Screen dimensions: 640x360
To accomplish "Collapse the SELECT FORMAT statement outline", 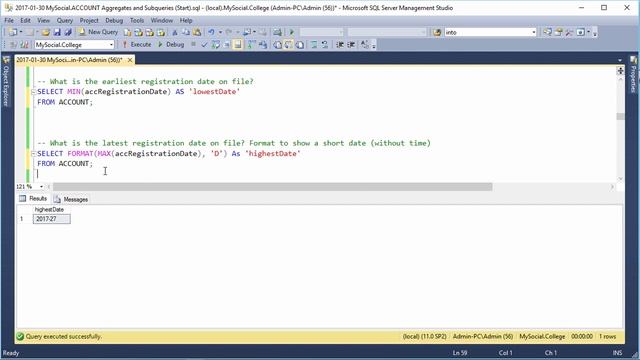I will (x=33, y=153).
